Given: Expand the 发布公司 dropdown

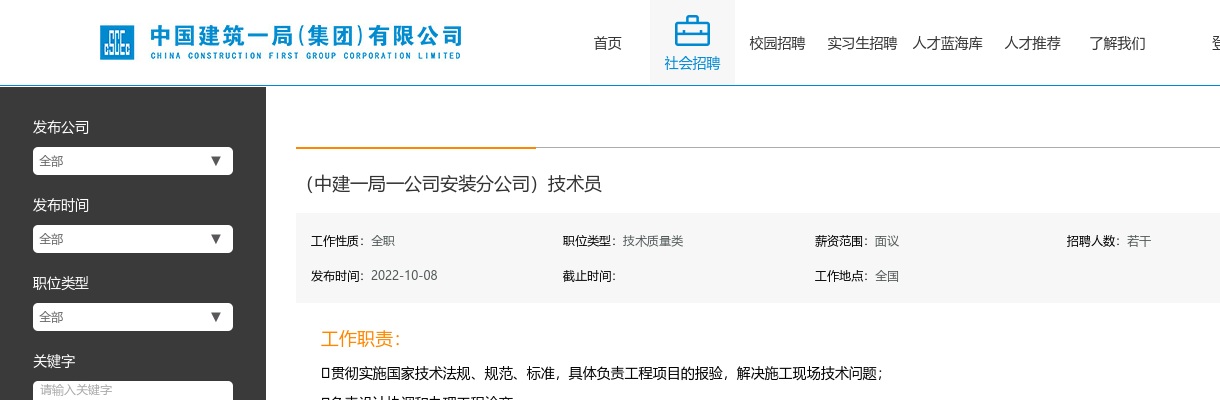Looking at the screenshot, I should pyautogui.click(x=133, y=161).
